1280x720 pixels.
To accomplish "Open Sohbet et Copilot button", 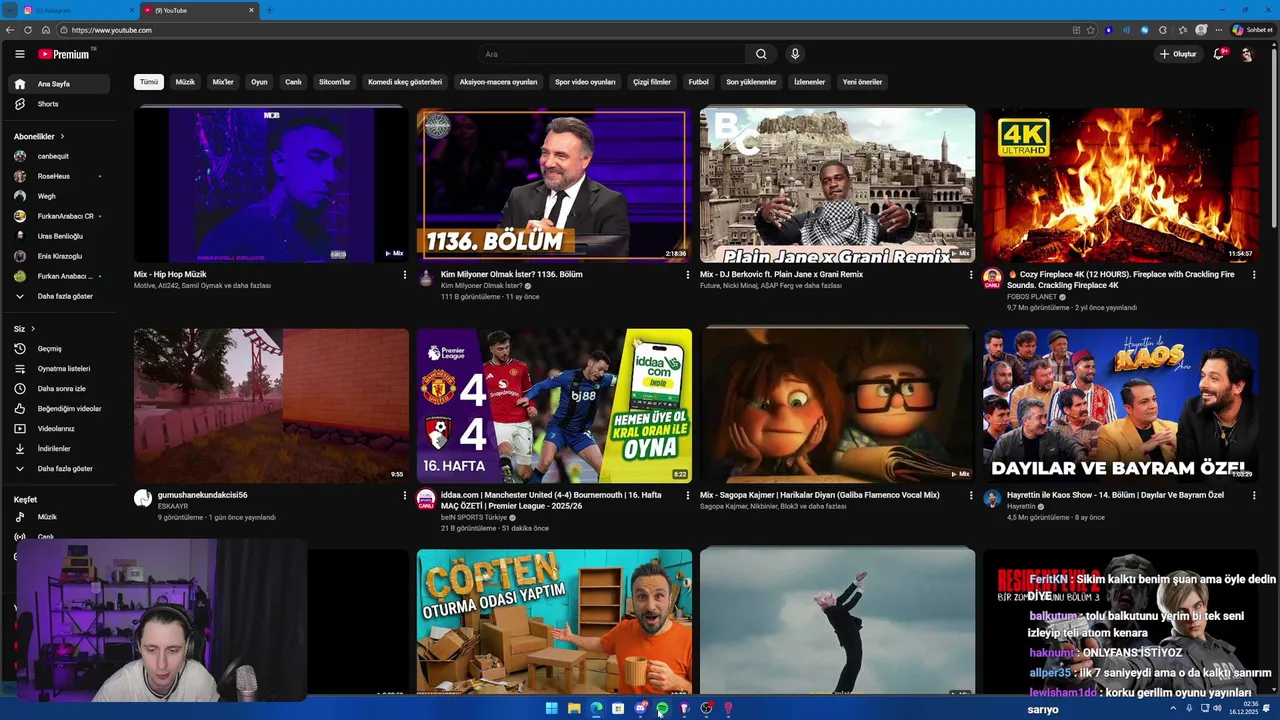I will click(1252, 30).
